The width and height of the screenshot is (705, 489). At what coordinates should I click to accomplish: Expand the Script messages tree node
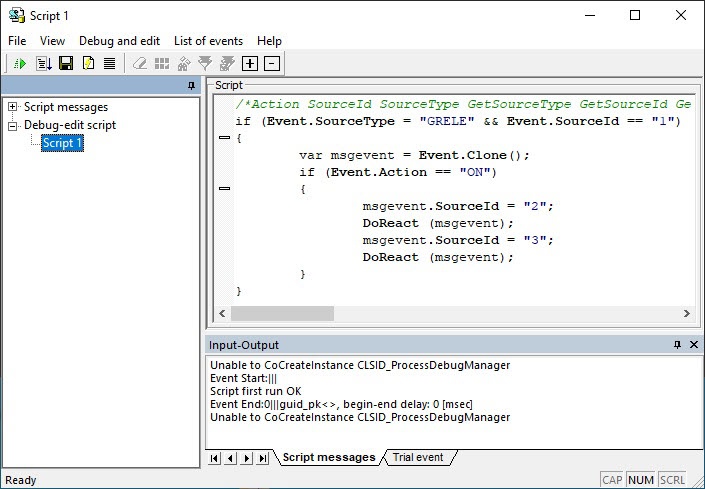pos(13,107)
